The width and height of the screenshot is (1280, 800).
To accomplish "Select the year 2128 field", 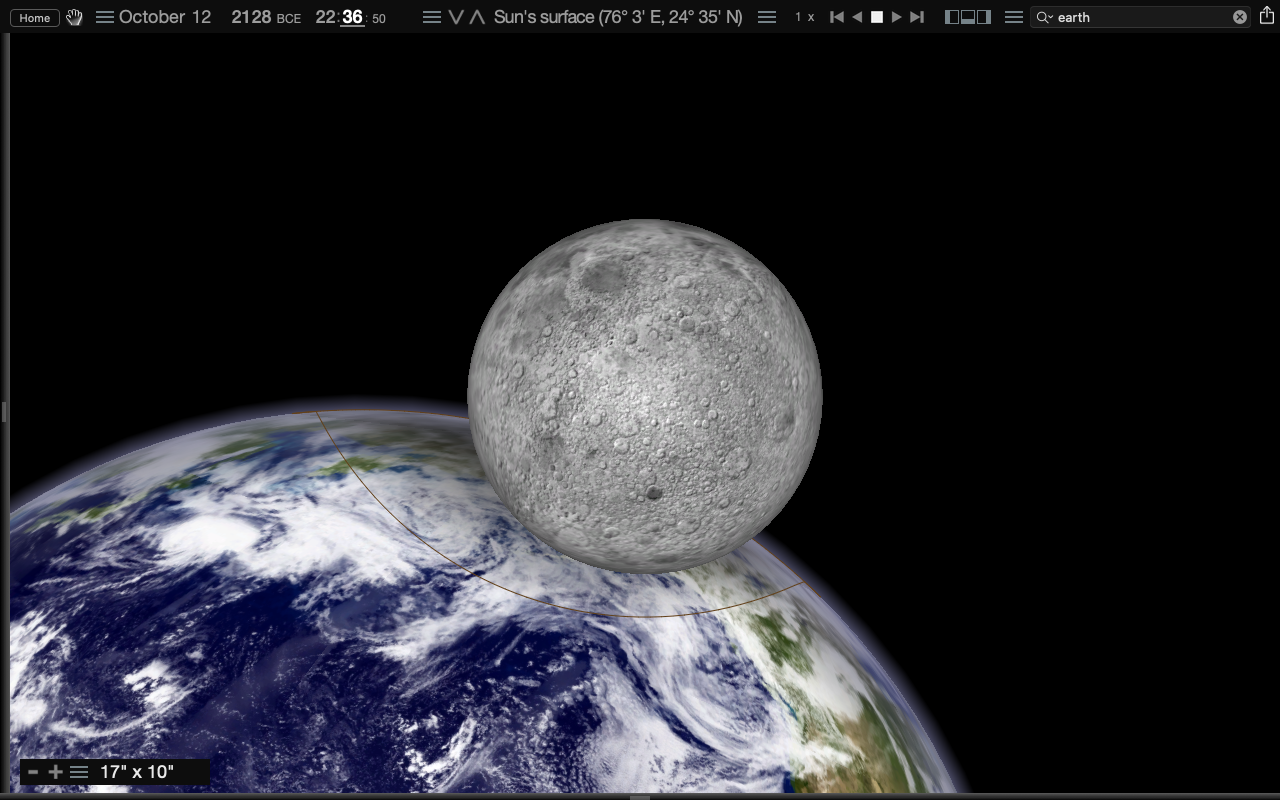I will coord(252,17).
